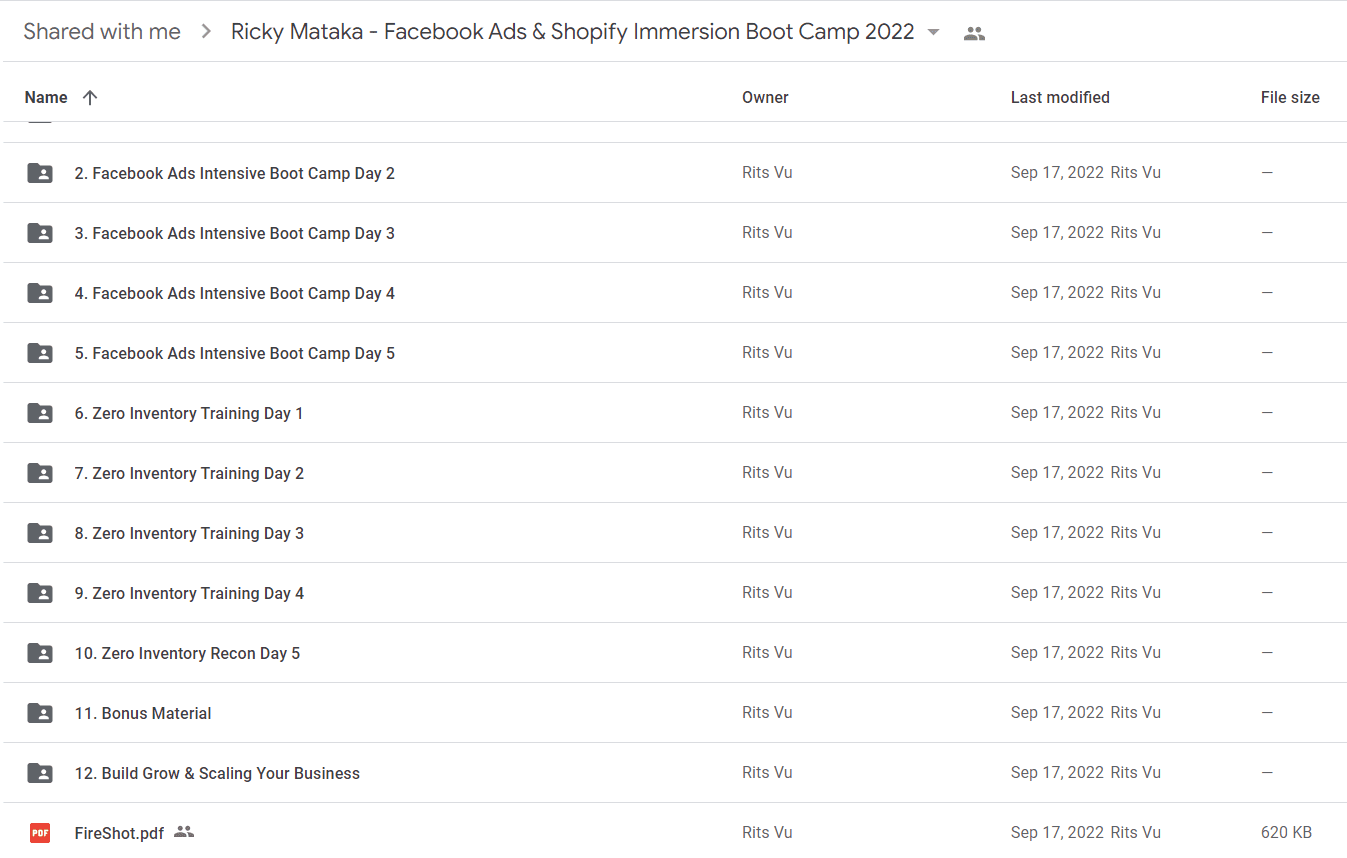
Task: Open the folder title dropdown arrow in breadcrumb
Action: [933, 32]
